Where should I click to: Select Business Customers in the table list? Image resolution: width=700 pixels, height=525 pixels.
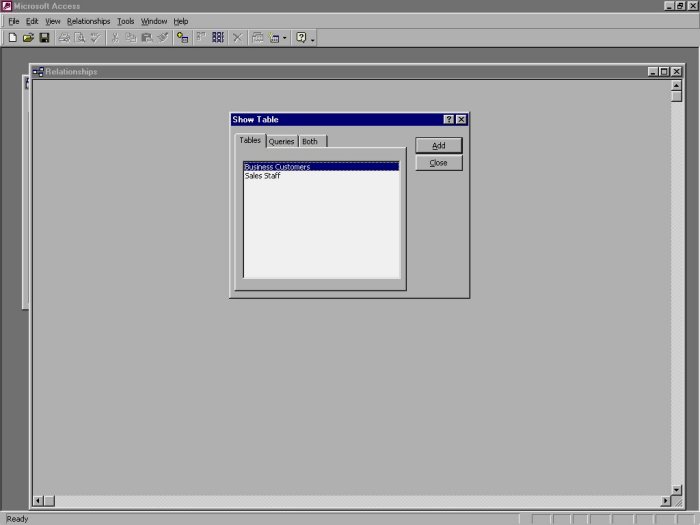[x=277, y=167]
